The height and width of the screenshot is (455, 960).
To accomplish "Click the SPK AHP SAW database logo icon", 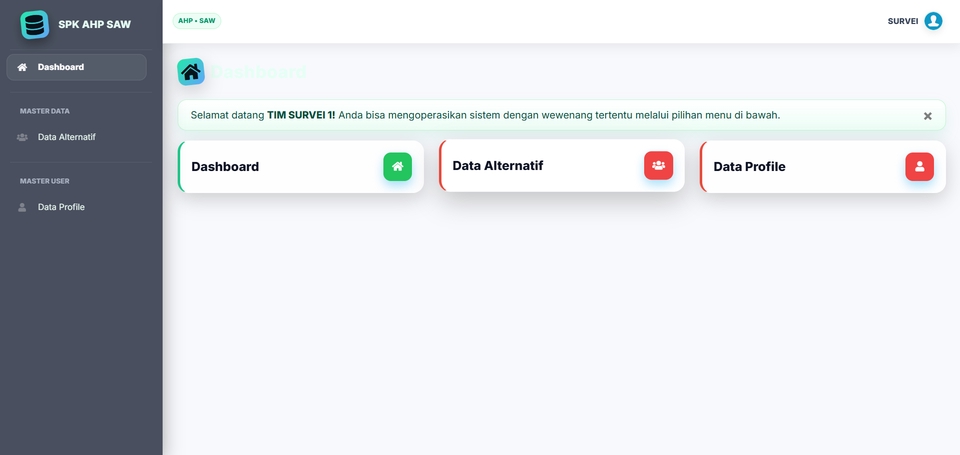I will pyautogui.click(x=35, y=24).
